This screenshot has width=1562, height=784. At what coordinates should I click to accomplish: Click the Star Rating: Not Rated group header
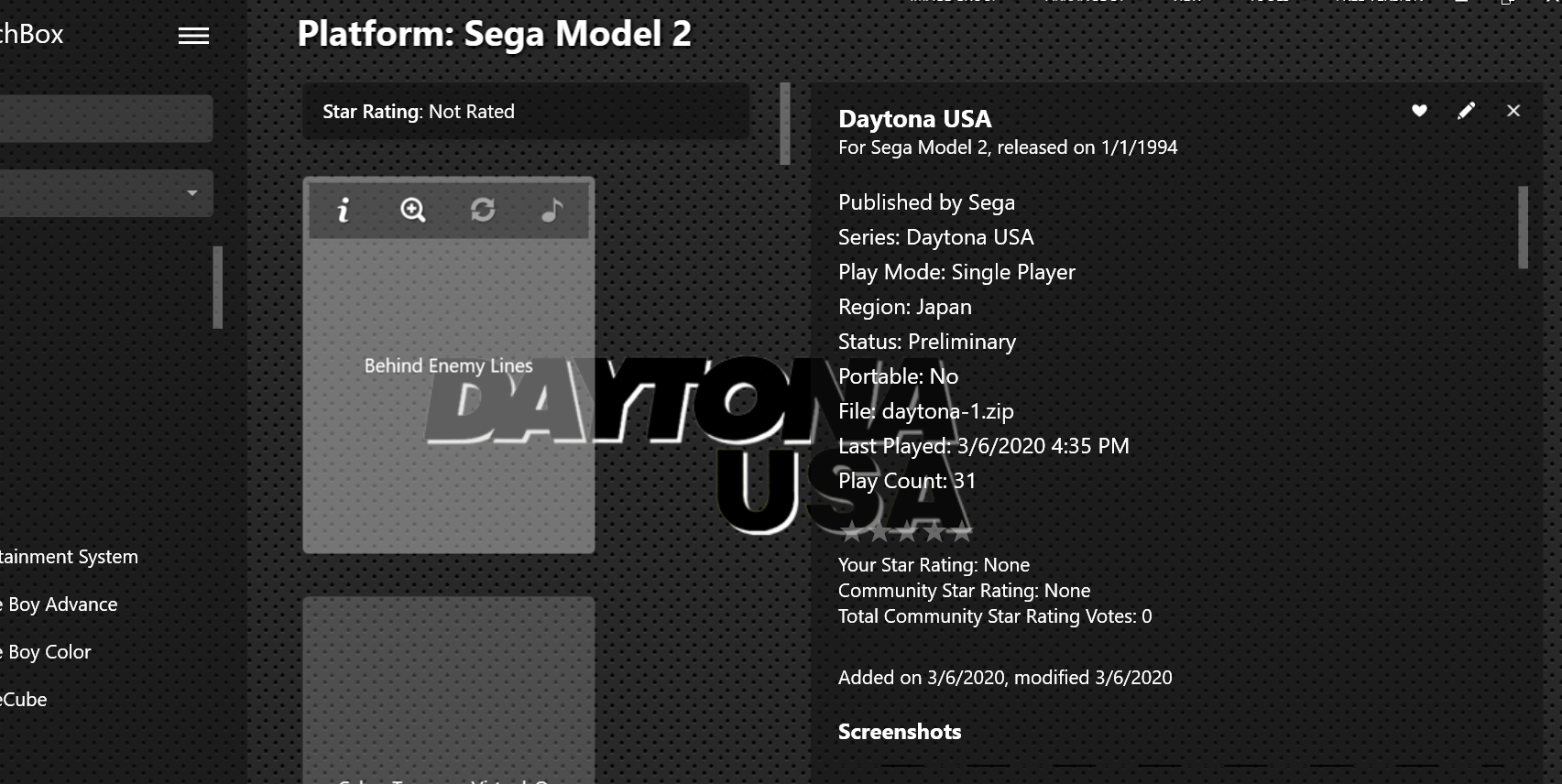(526, 112)
